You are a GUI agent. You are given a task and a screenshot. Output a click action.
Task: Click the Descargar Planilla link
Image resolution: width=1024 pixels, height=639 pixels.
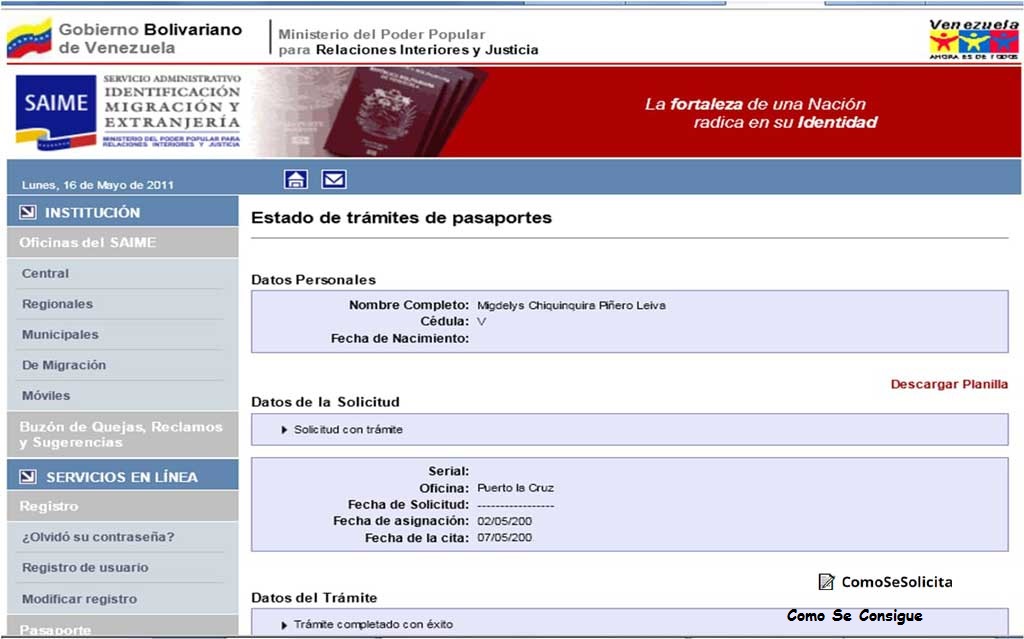pos(949,384)
